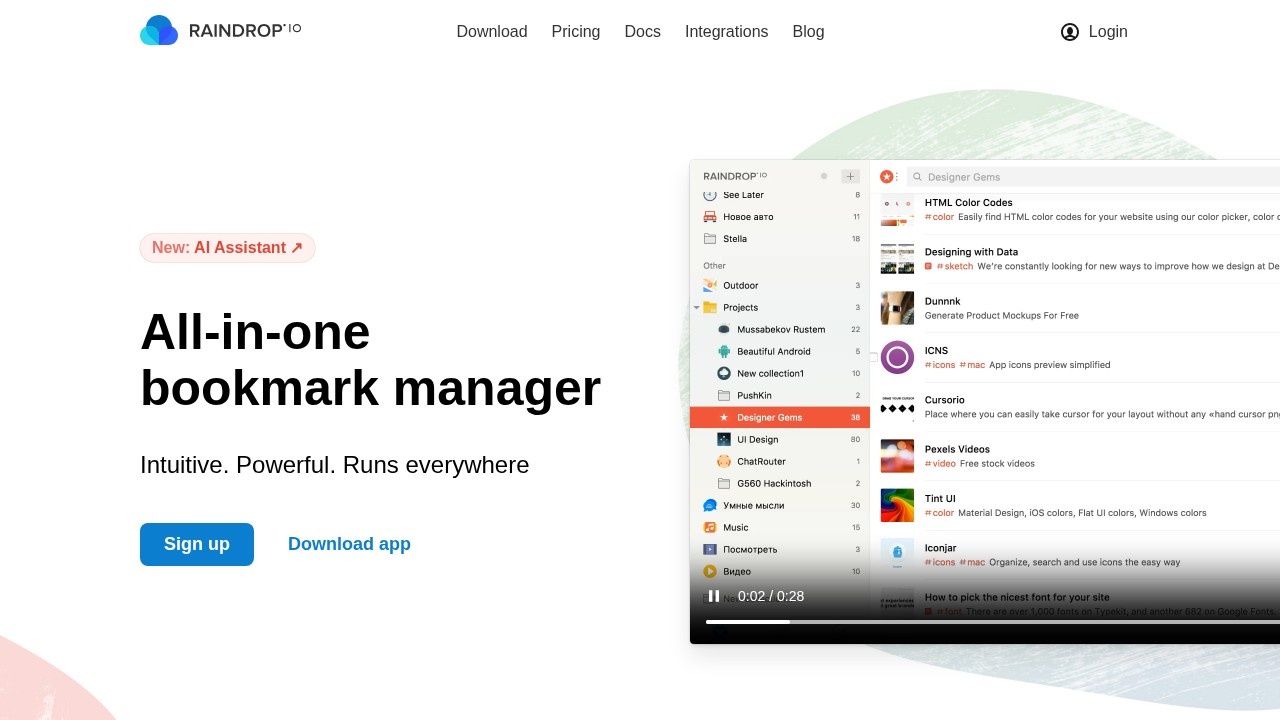This screenshot has width=1280, height=720.
Task: Click the Beautiful Android robot icon
Action: (724, 352)
